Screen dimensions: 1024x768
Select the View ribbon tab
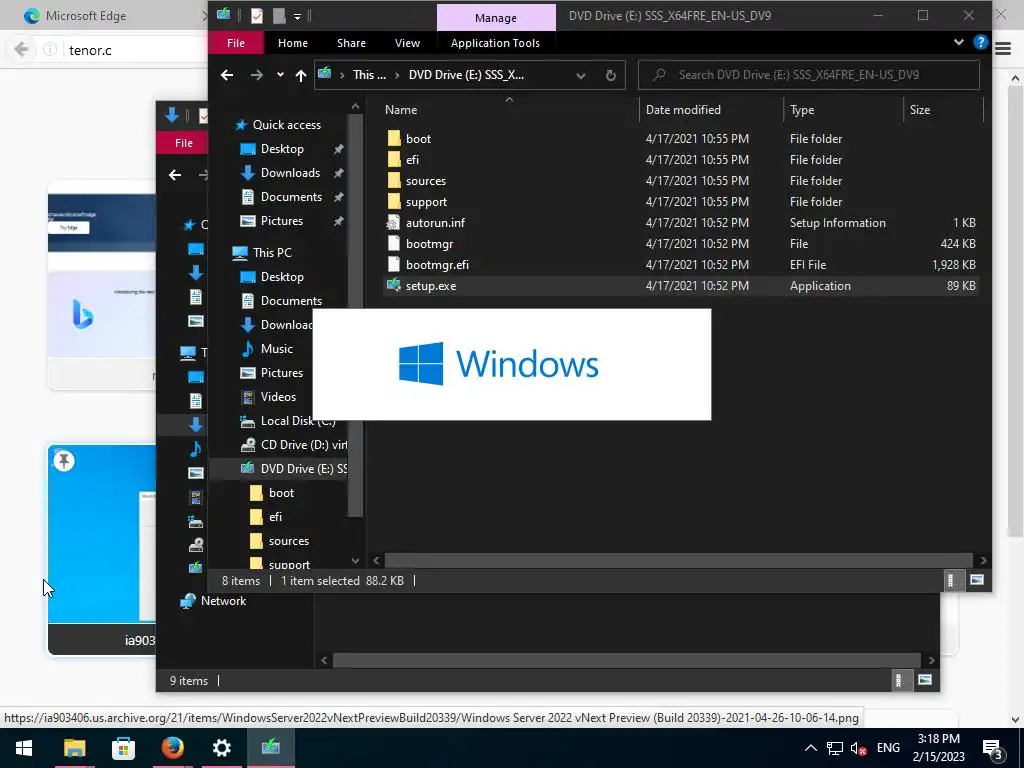(x=408, y=43)
